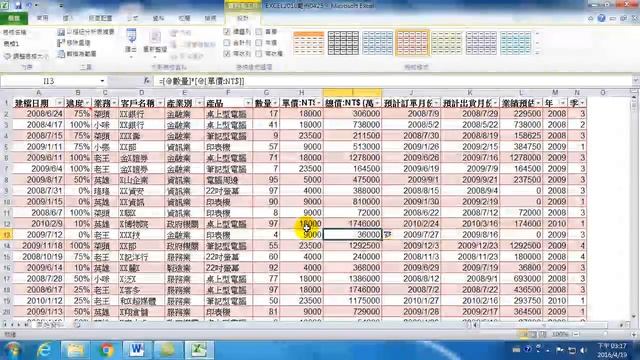Toggle Header Row (標題列) checkbox

coord(227,31)
